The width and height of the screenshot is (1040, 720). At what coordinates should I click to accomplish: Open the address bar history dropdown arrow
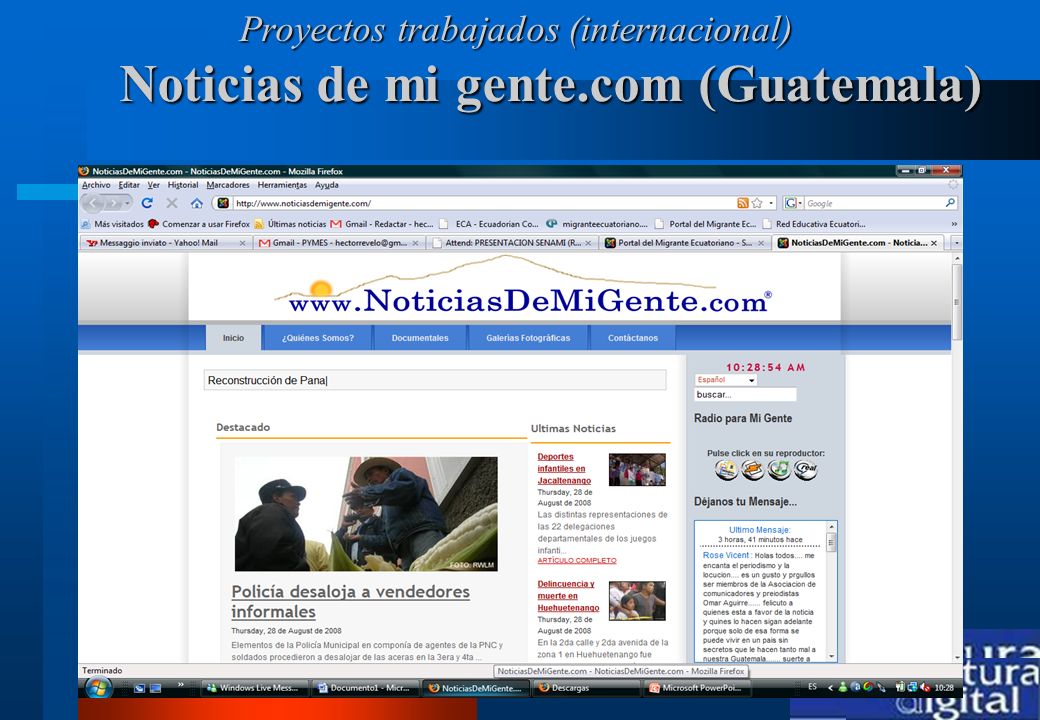(771, 204)
